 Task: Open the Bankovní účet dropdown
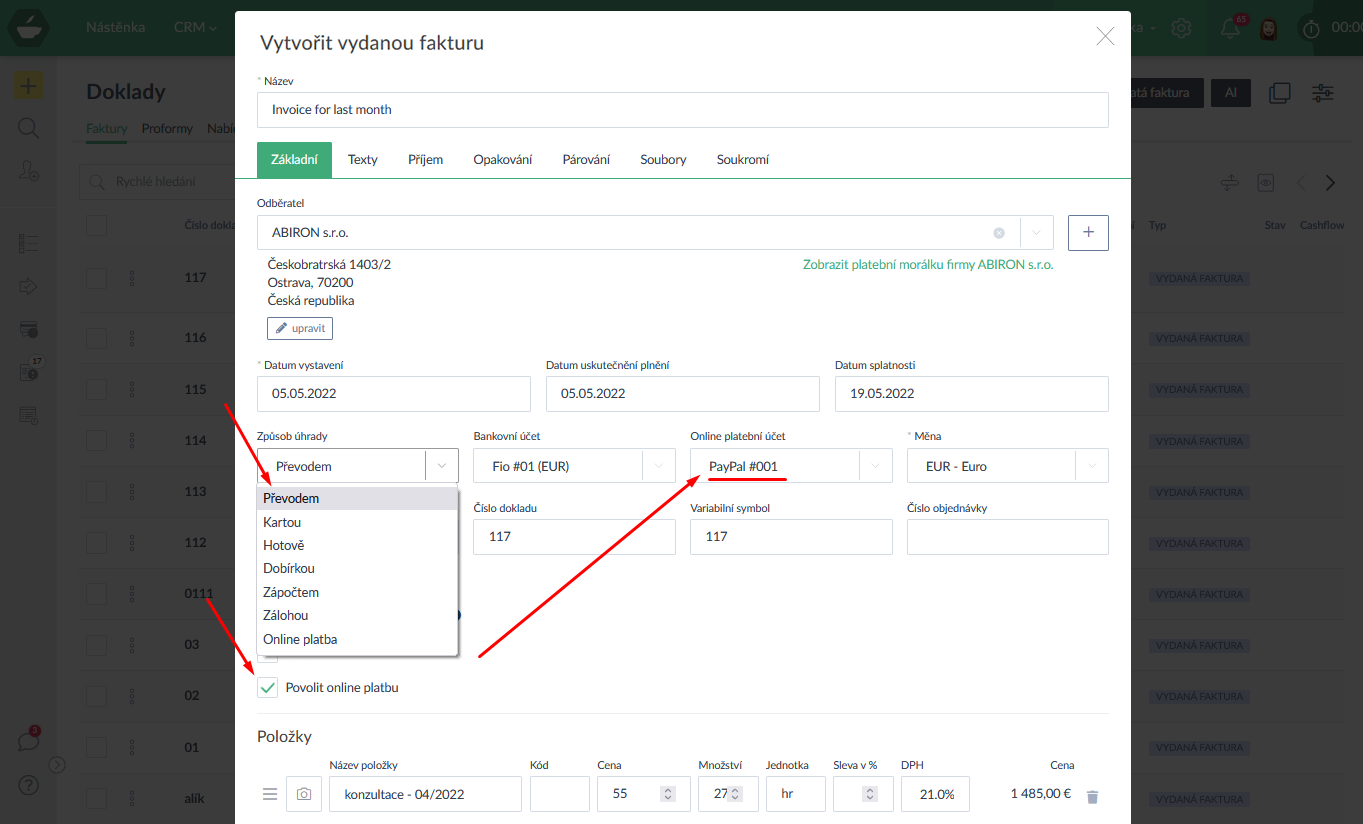pyautogui.click(x=658, y=466)
